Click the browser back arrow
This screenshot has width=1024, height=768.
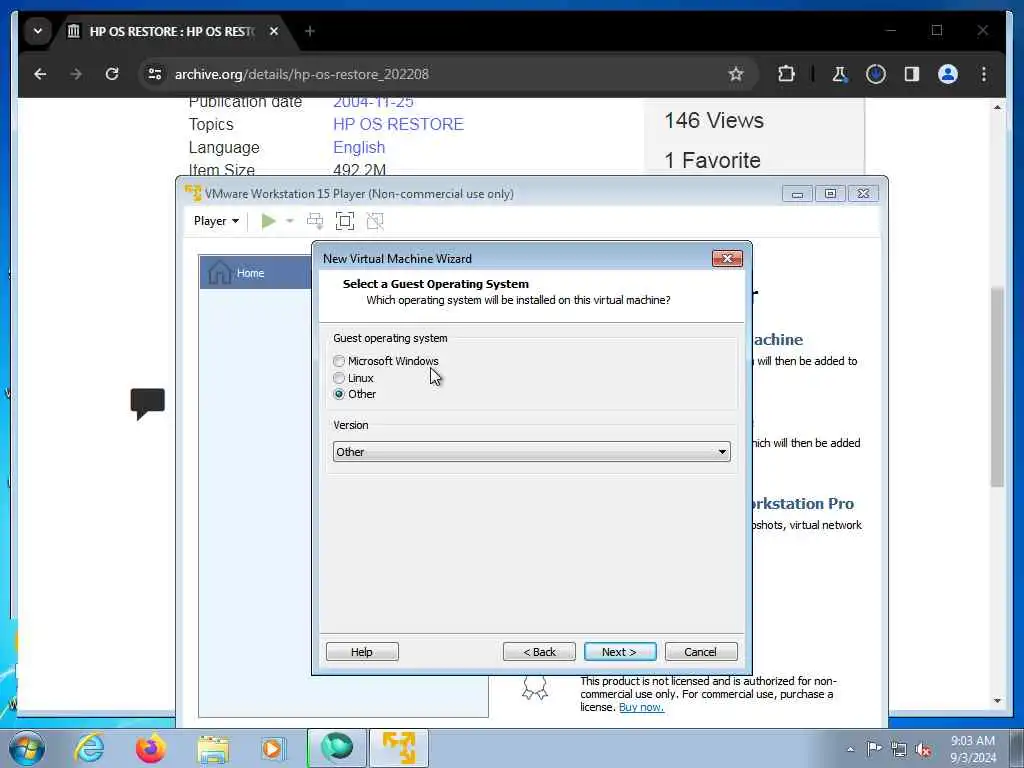[40, 74]
